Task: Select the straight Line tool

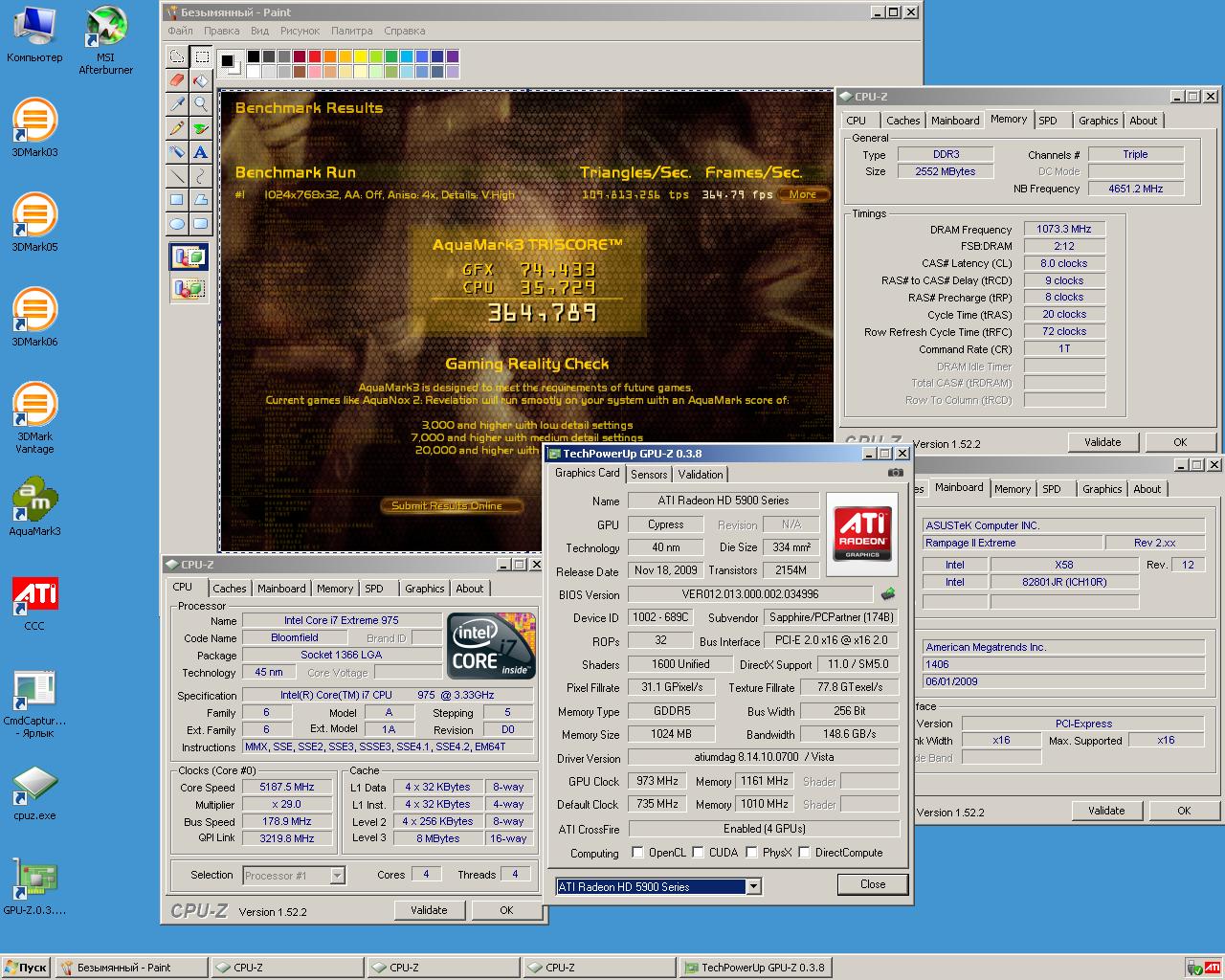Action: coord(177,176)
